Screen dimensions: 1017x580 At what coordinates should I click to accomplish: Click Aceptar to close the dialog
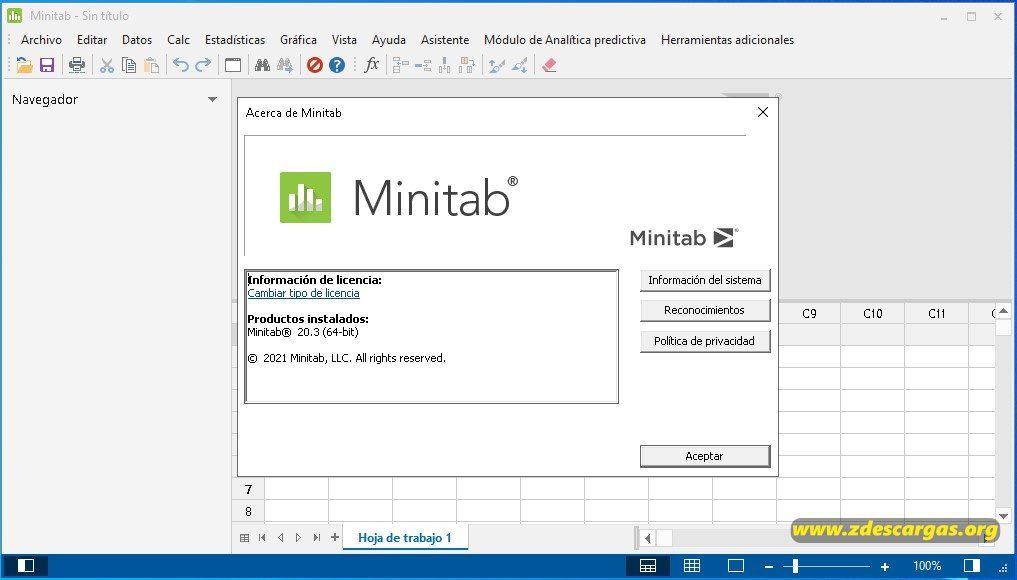[x=705, y=456]
